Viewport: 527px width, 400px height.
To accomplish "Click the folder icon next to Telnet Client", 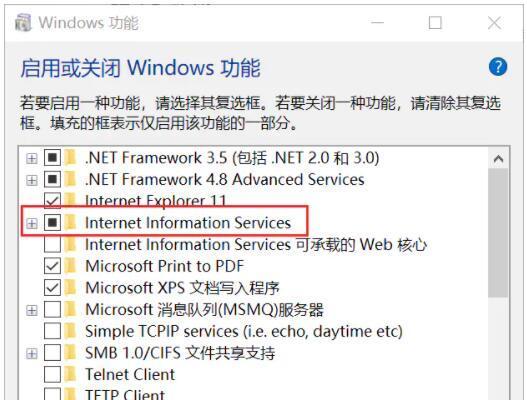I will pyautogui.click(x=71, y=374).
